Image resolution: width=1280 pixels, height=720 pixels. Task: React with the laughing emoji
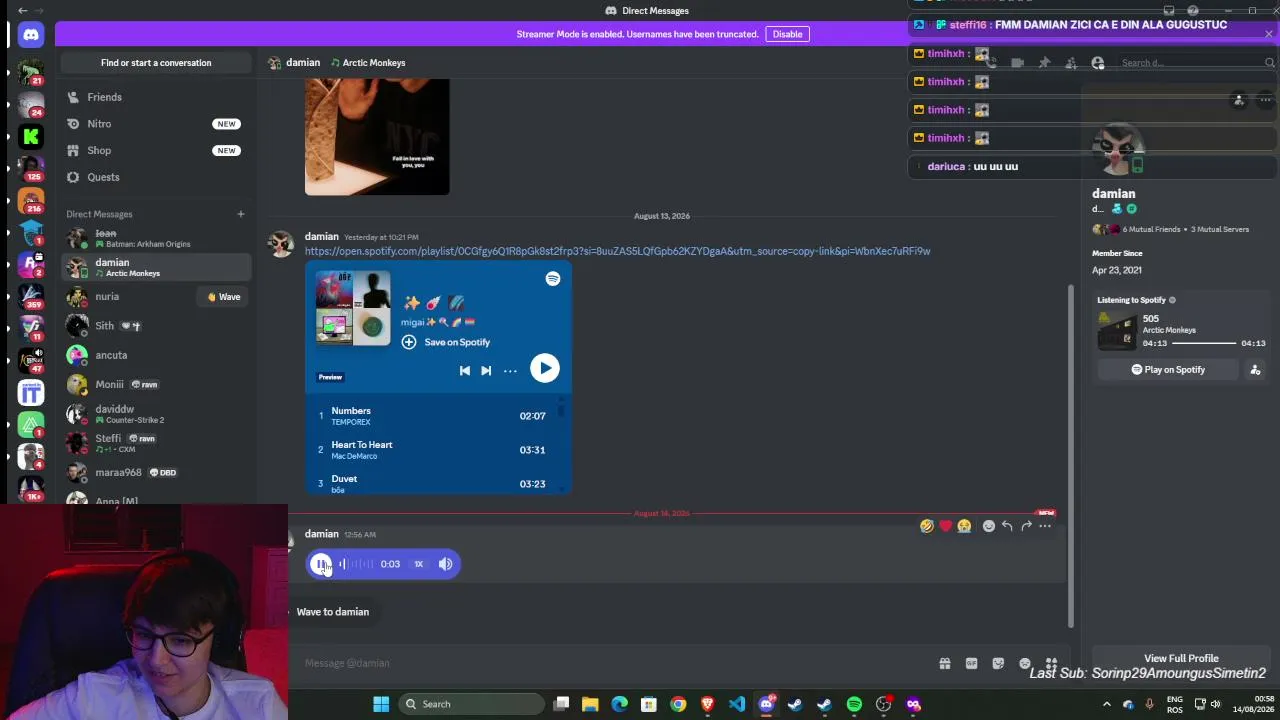click(927, 526)
